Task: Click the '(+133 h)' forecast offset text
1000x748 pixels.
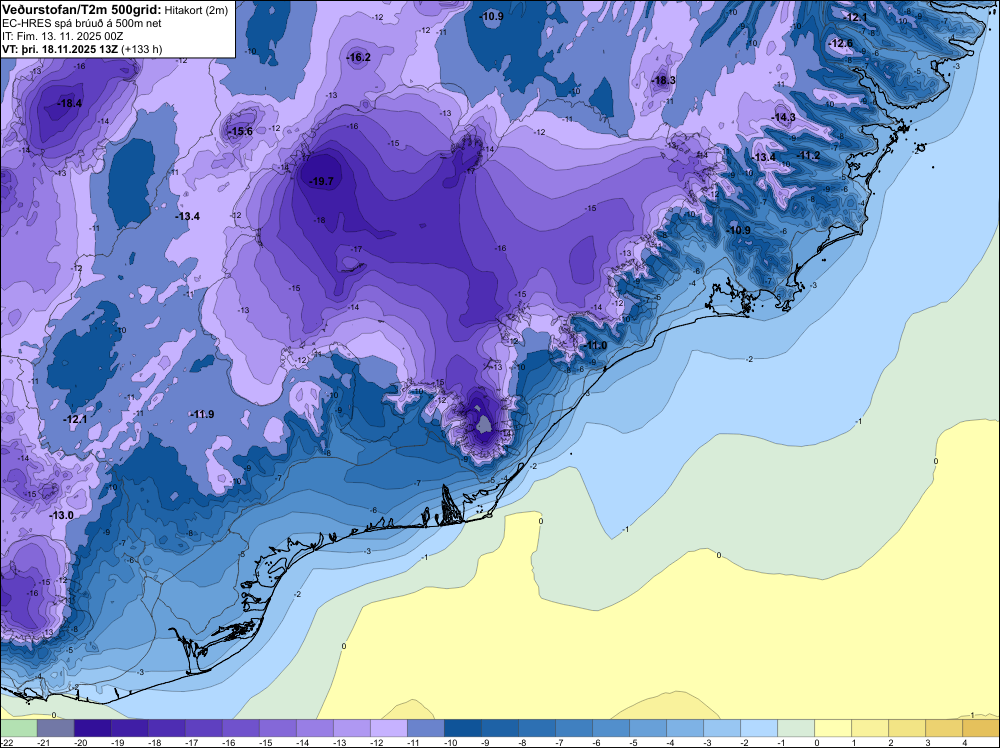Action: (143, 49)
